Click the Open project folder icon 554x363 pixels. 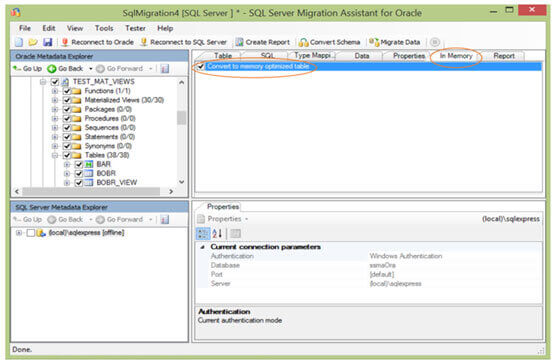click(33, 42)
